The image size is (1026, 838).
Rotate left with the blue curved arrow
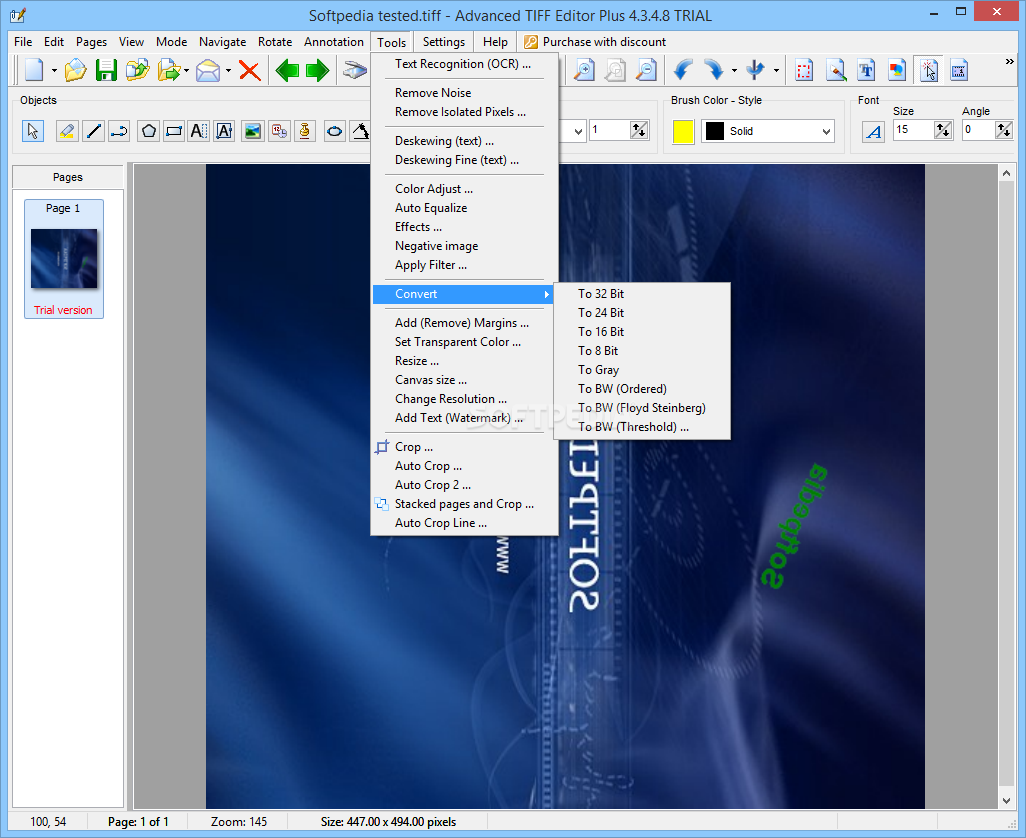click(x=682, y=69)
